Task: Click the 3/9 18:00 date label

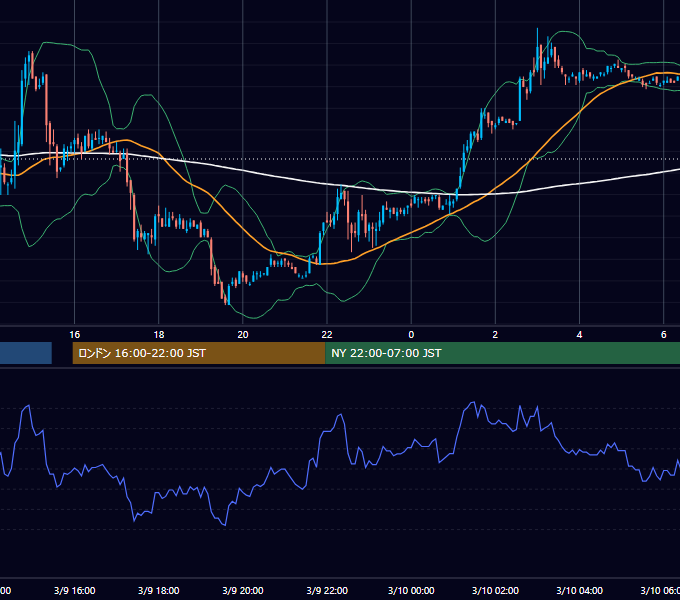Action: coord(159,590)
